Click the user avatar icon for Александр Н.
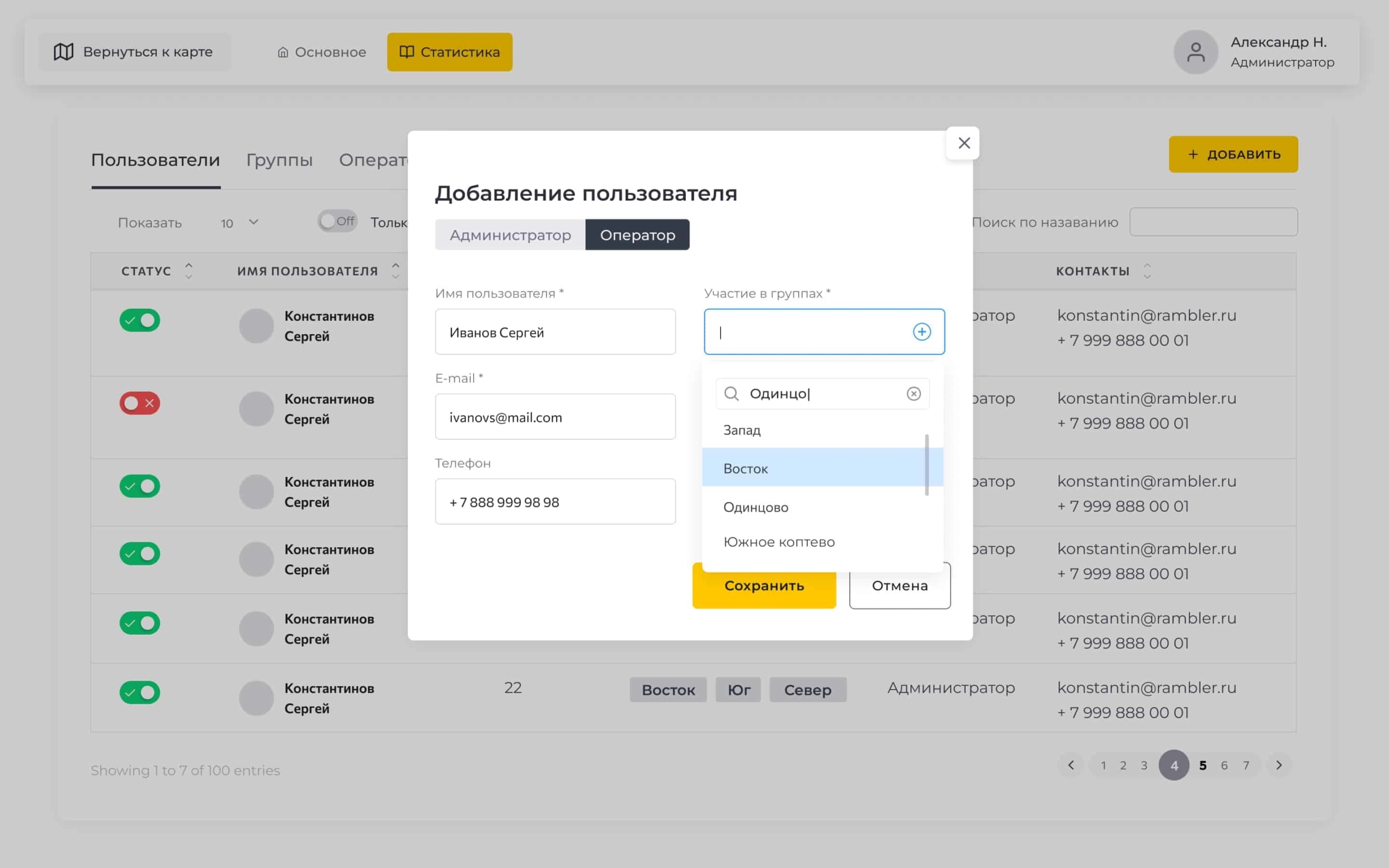 pyautogui.click(x=1196, y=52)
